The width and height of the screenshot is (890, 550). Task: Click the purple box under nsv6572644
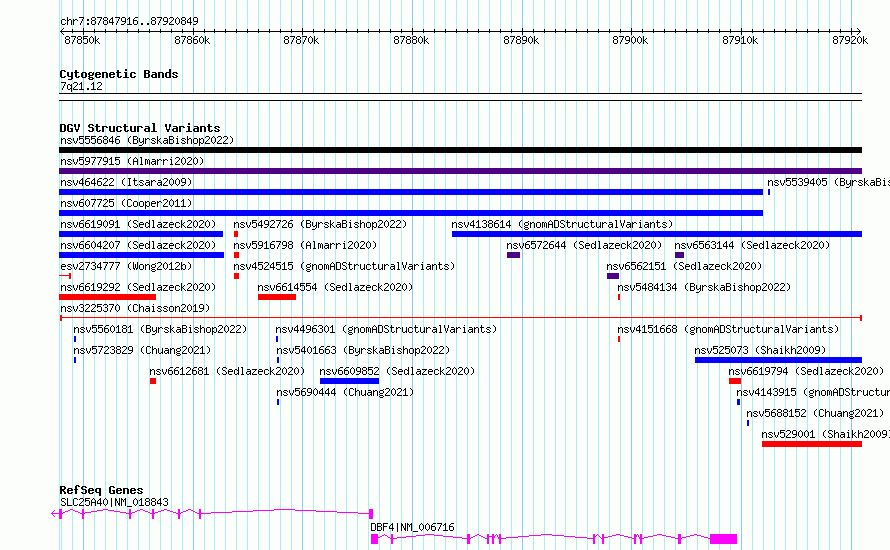pyautogui.click(x=513, y=255)
